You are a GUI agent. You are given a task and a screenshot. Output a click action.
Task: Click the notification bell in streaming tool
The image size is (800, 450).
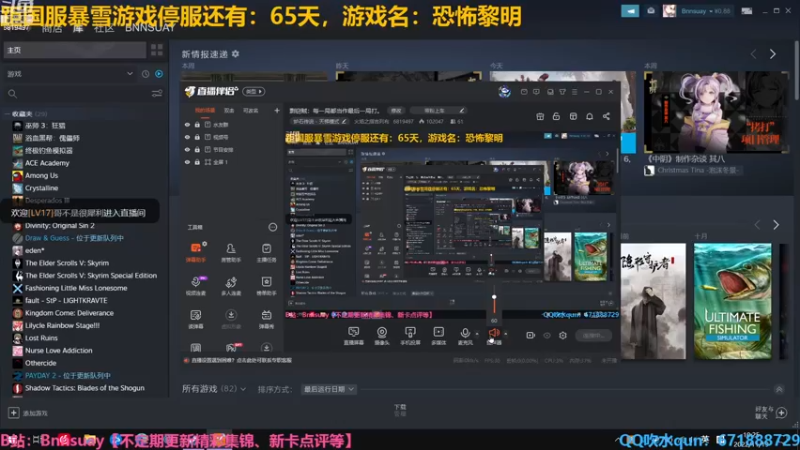[x=589, y=116]
